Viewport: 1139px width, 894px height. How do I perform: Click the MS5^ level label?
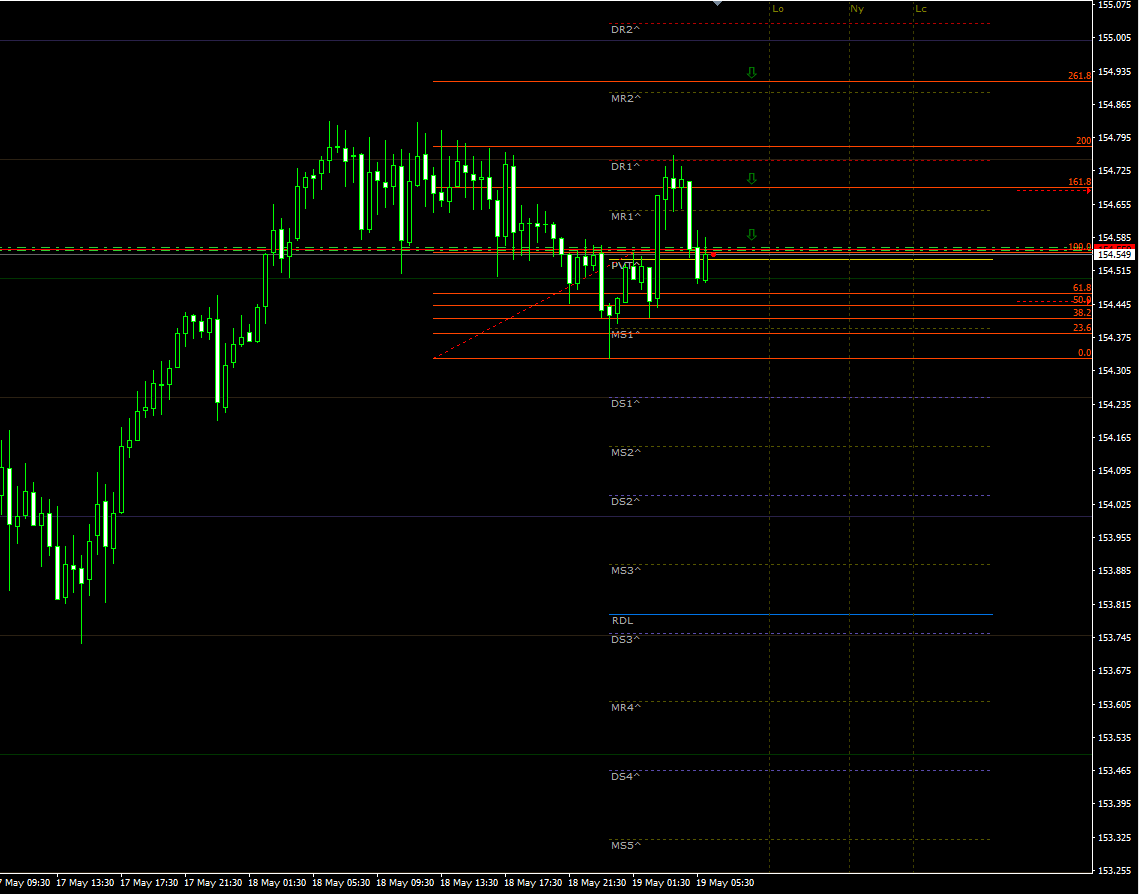625,846
